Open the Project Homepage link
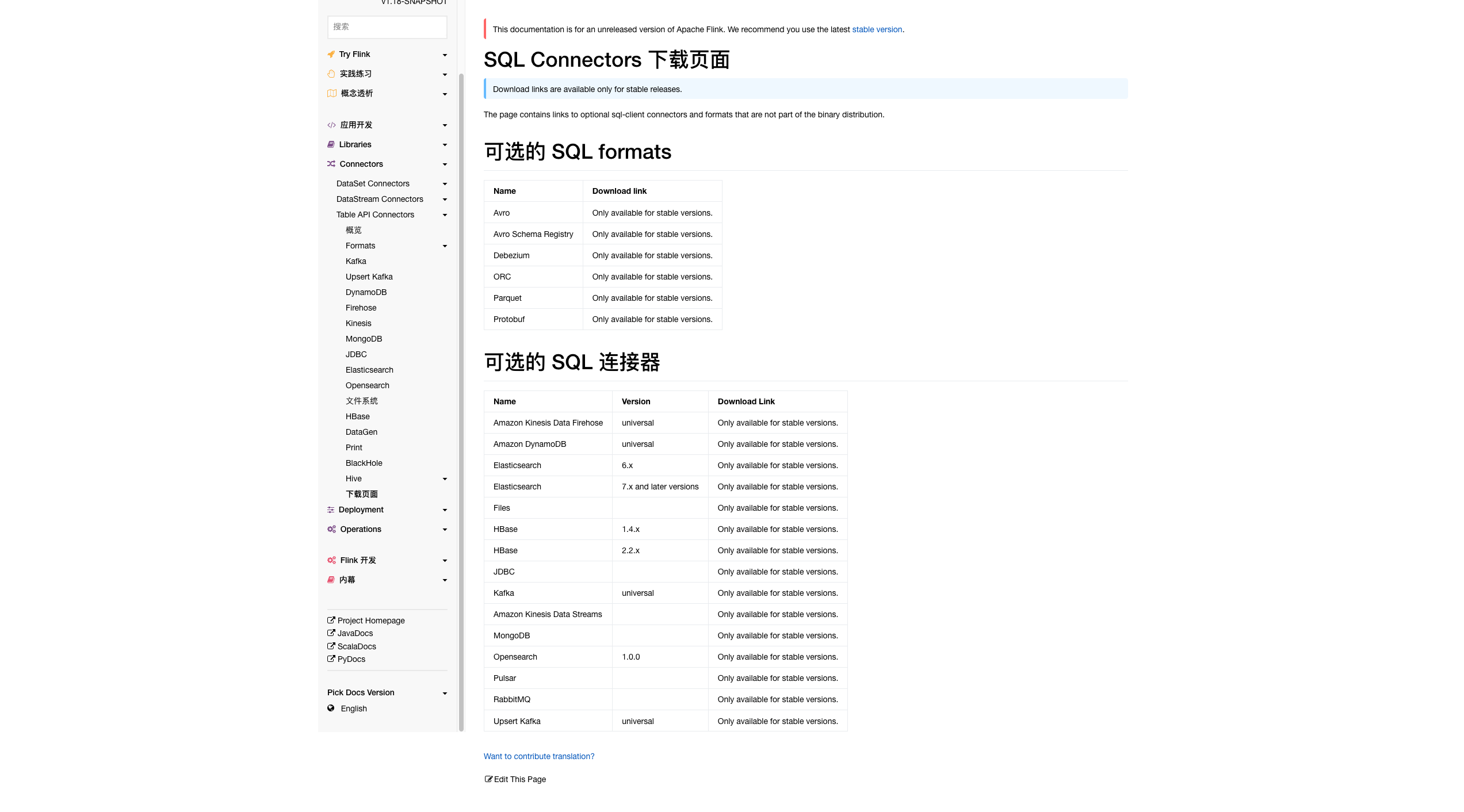 point(371,621)
